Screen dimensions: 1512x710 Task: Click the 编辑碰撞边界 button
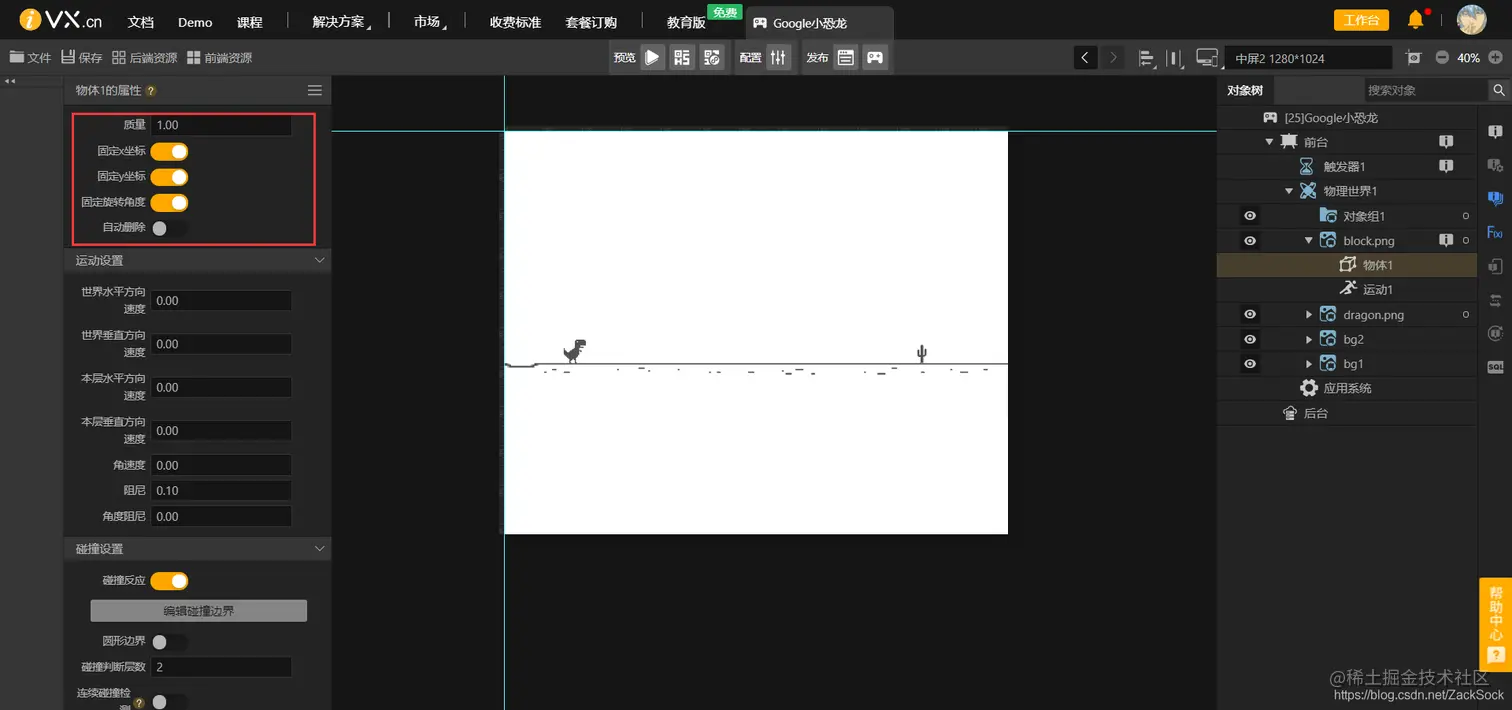click(x=199, y=611)
